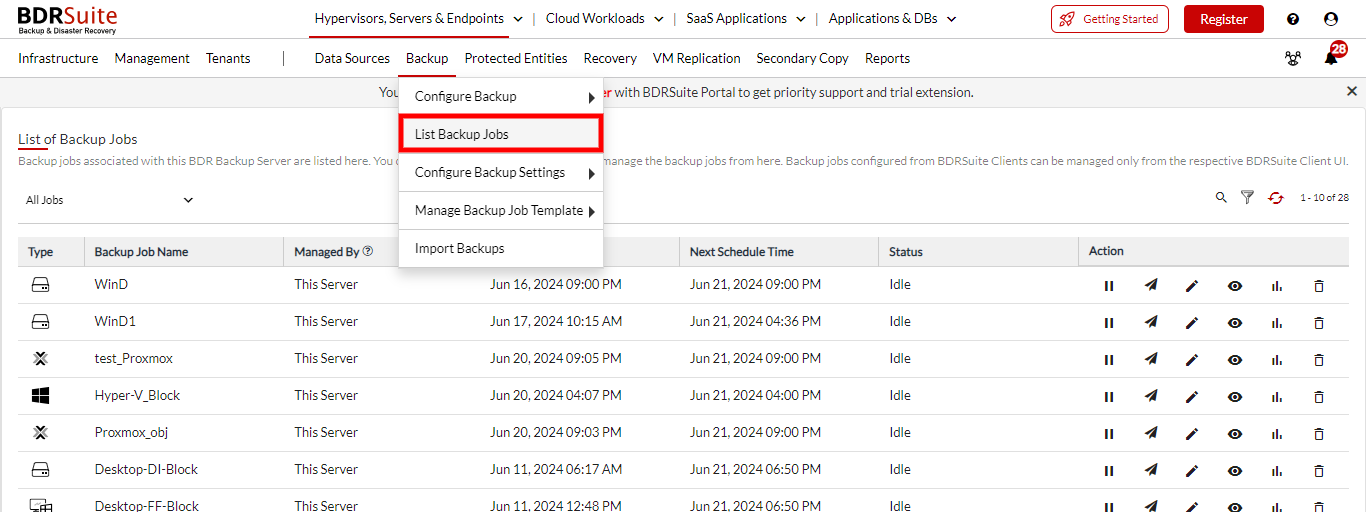
Task: Click the red Register button
Action: click(x=1224, y=19)
